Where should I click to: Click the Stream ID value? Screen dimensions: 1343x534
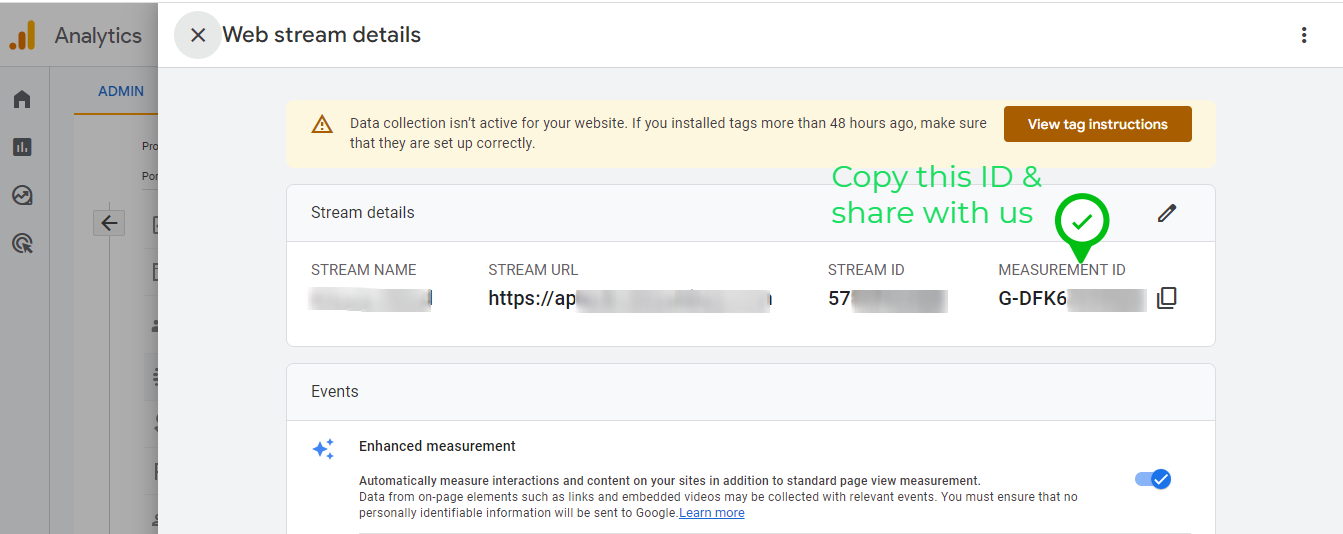tap(887, 298)
